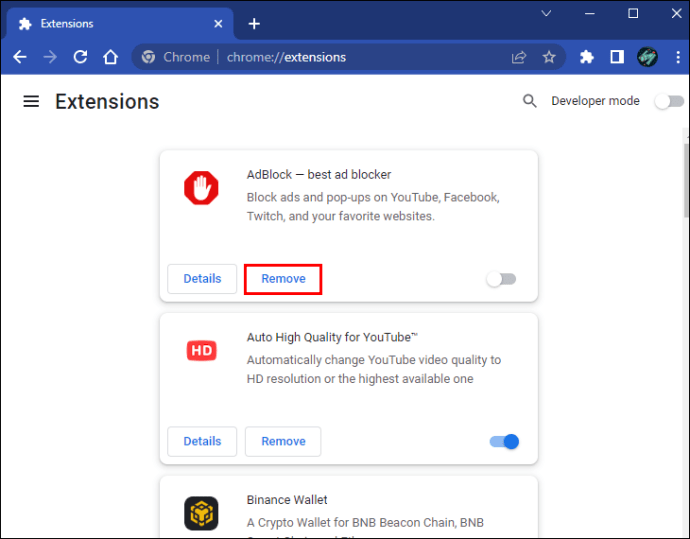Click the Auto High Quality HD icon
This screenshot has width=690, height=539.
202,350
